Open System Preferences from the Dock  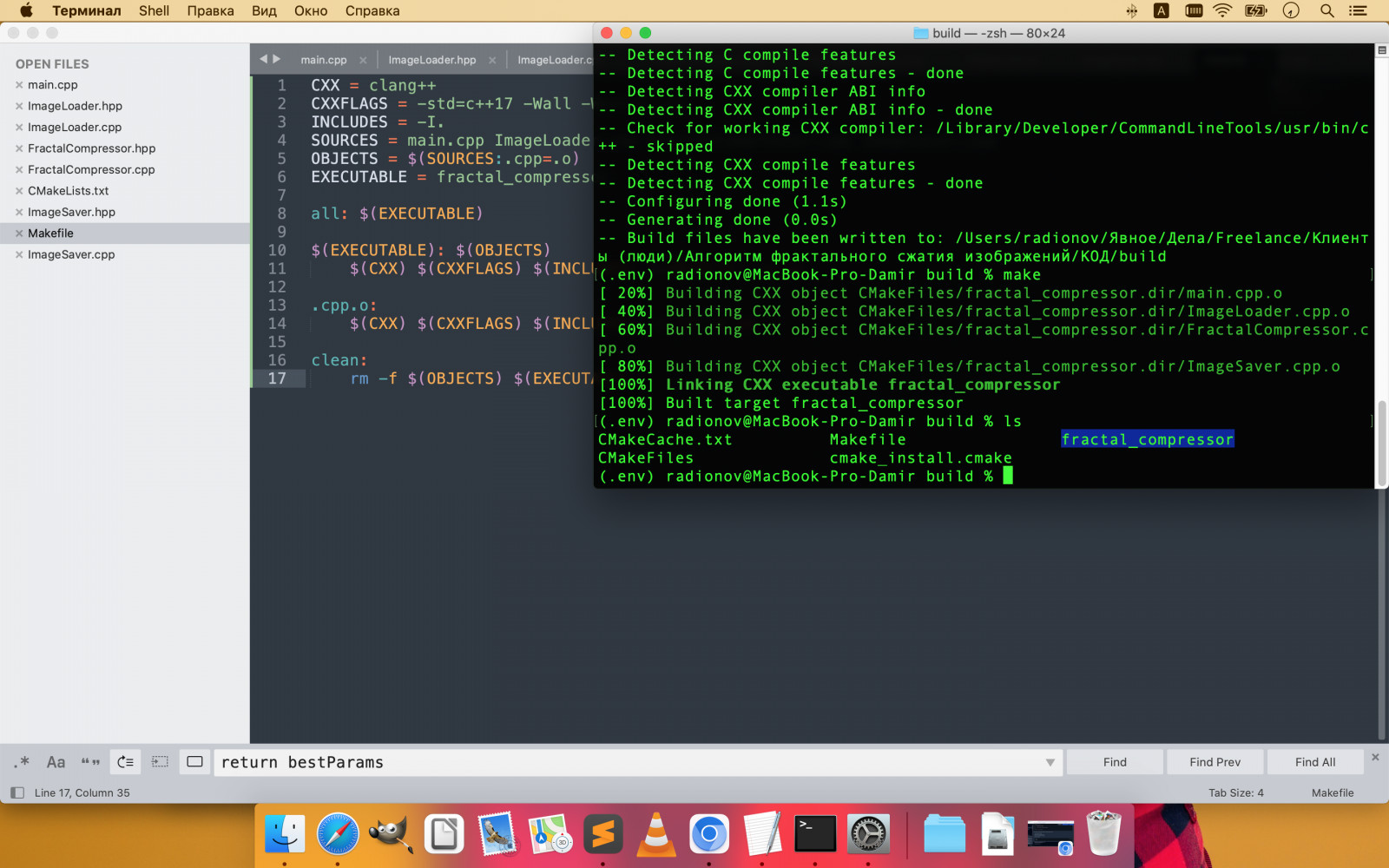(x=868, y=834)
